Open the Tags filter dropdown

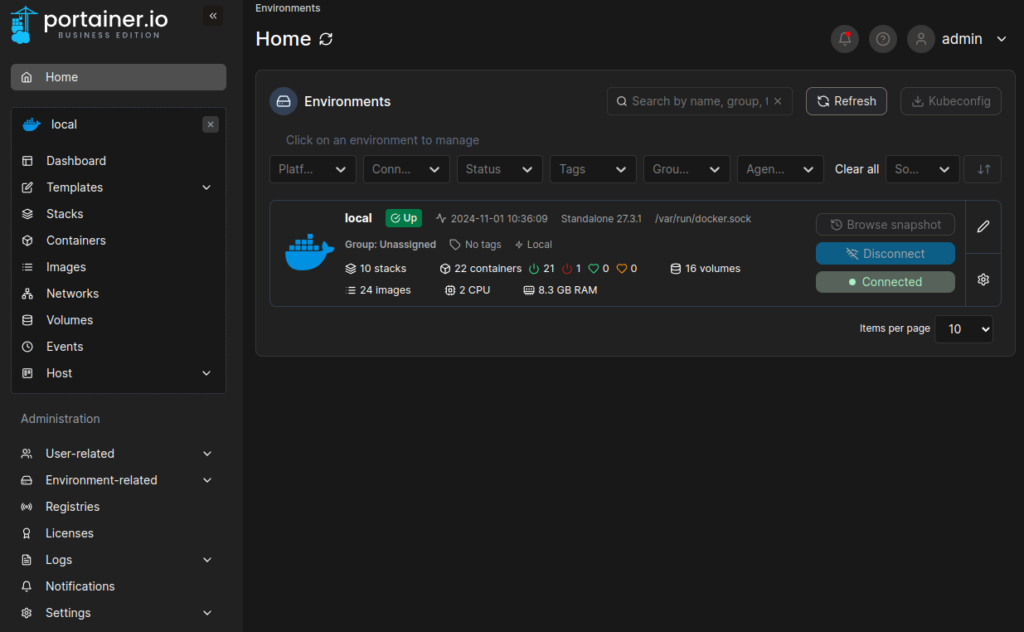click(x=593, y=169)
